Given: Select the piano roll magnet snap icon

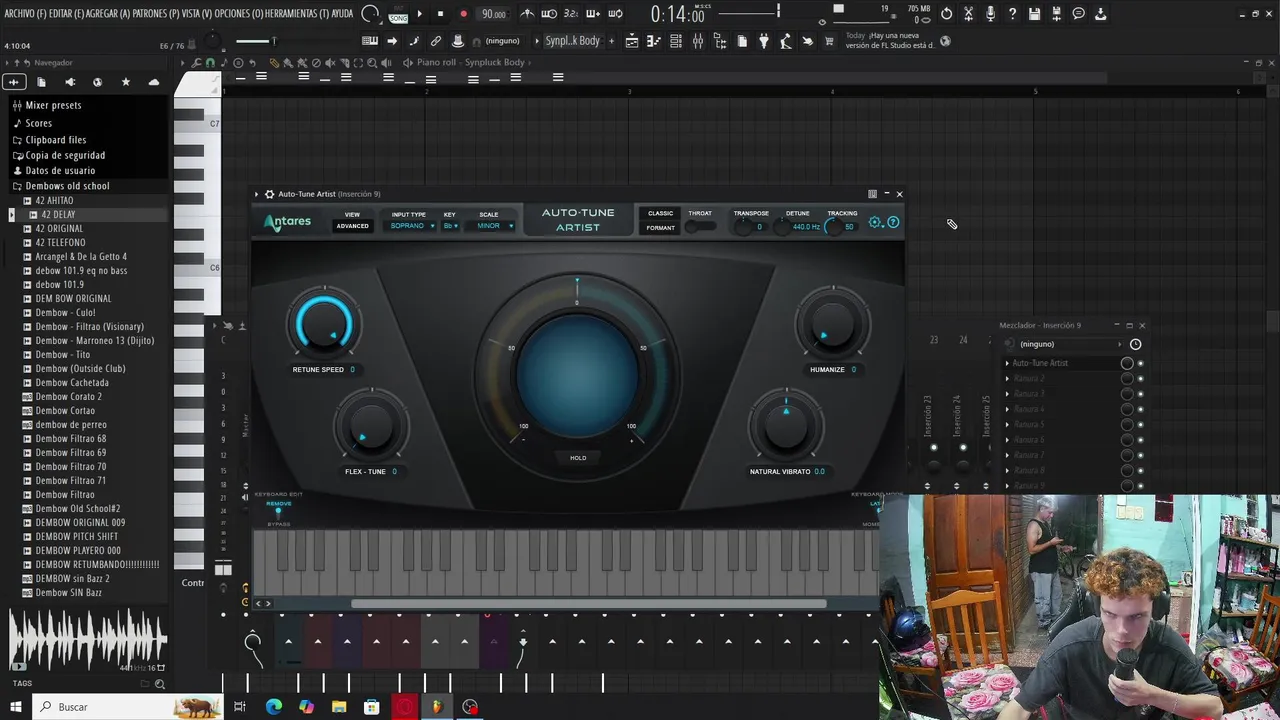Looking at the screenshot, I should [x=210, y=62].
